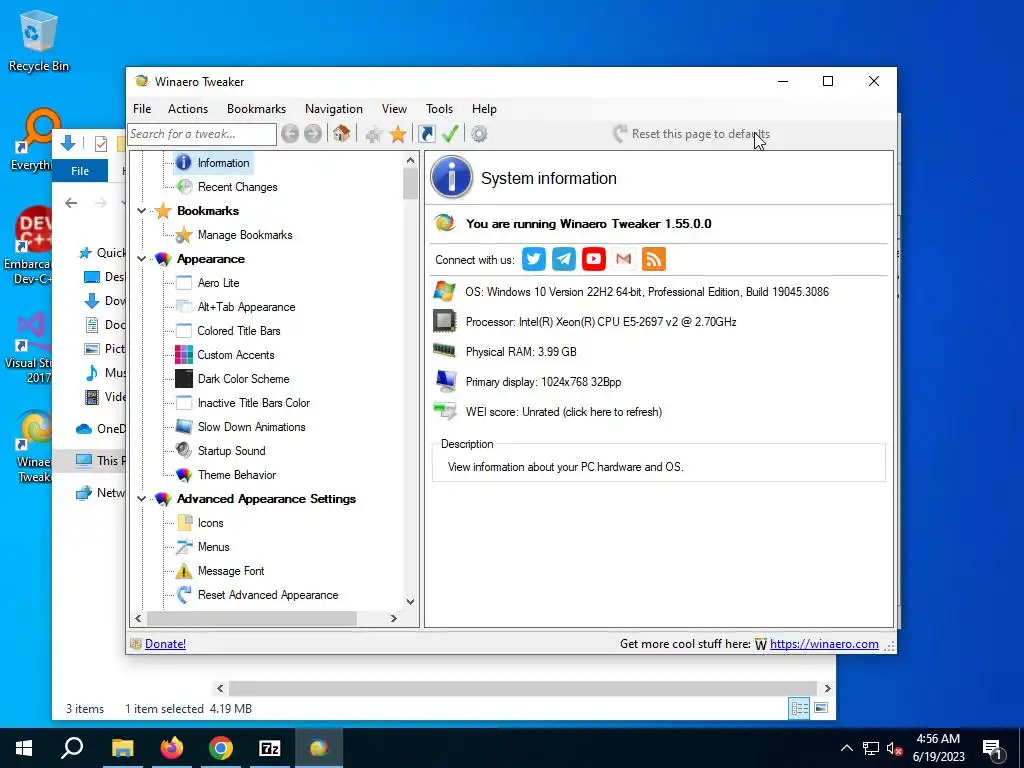Click the Reset Advanced Appearance arrow icon
This screenshot has height=768, width=1024.
point(184,595)
